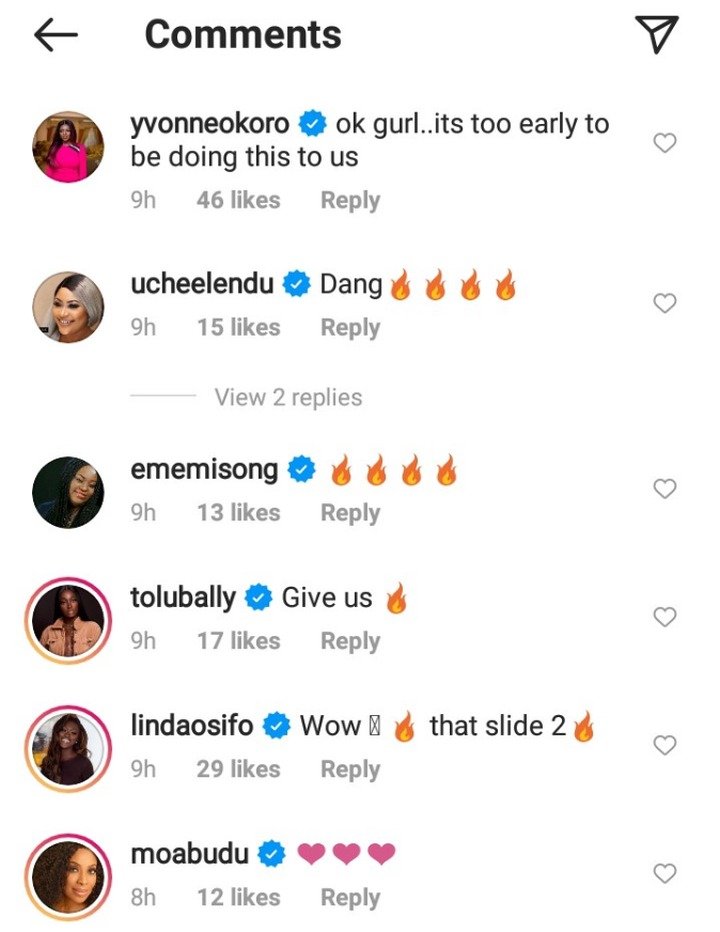The width and height of the screenshot is (720, 932).
Task: Reply to yvonneokoro's comment
Action: (350, 200)
